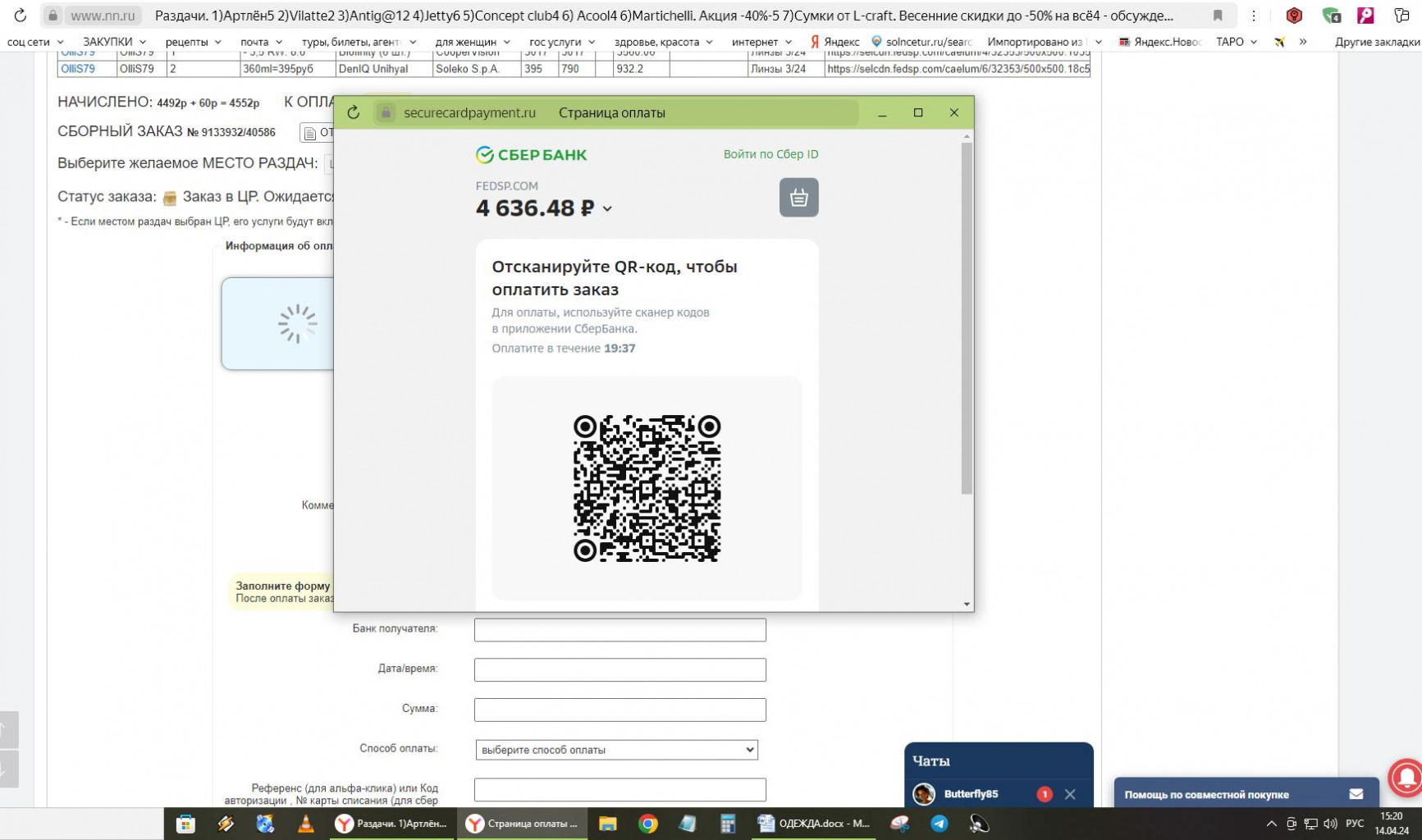Click the pink extension icon in the toolbar
This screenshot has height=840, width=1422.
pos(1365,16)
